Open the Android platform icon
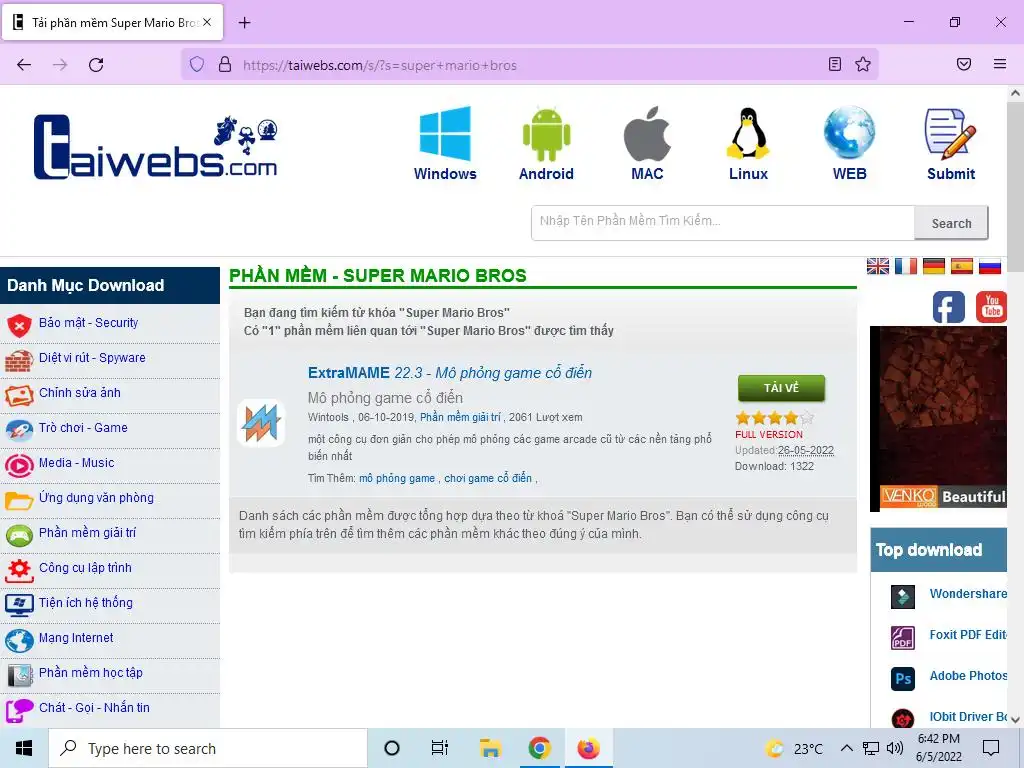 tap(547, 134)
